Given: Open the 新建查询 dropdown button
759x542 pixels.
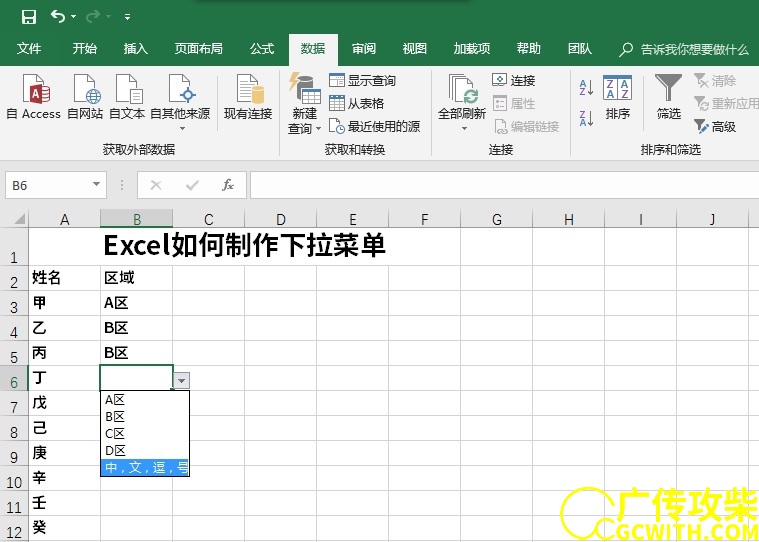Looking at the screenshot, I should 304,104.
